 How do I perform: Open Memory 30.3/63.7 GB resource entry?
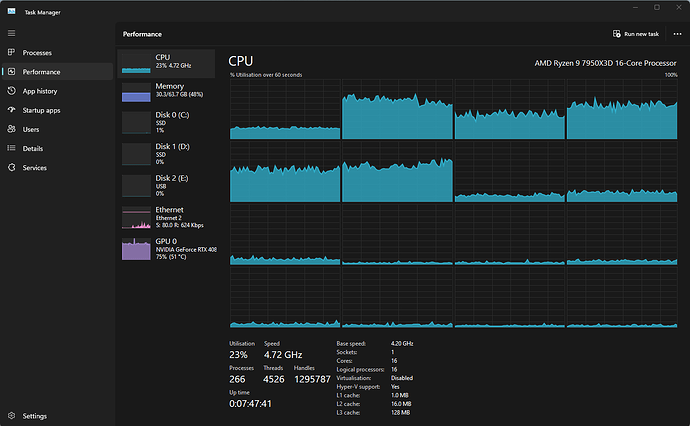[x=166, y=92]
